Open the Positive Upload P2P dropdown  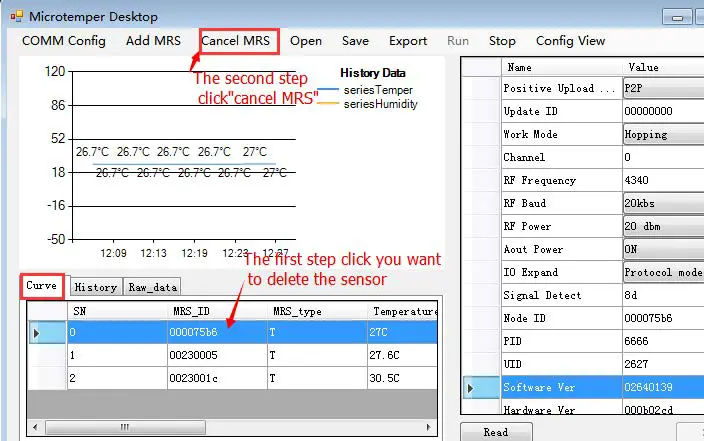tap(663, 88)
